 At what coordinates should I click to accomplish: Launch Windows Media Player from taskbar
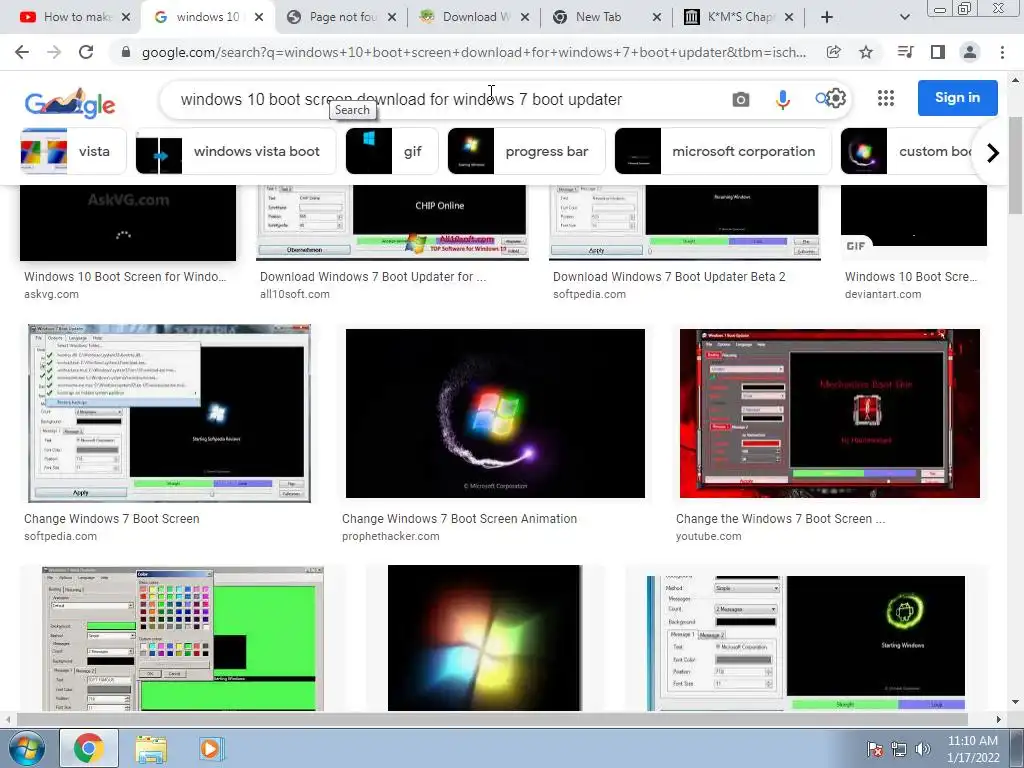pyautogui.click(x=211, y=748)
